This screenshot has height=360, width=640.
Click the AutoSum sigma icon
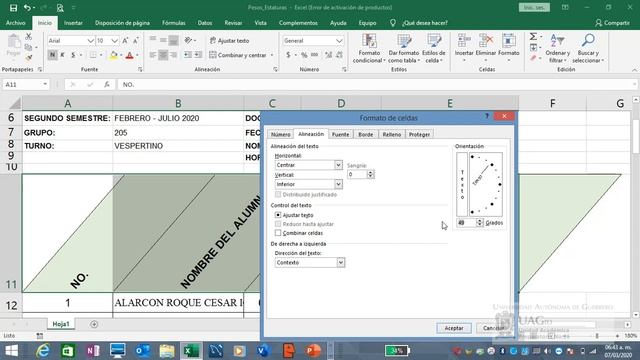(533, 37)
